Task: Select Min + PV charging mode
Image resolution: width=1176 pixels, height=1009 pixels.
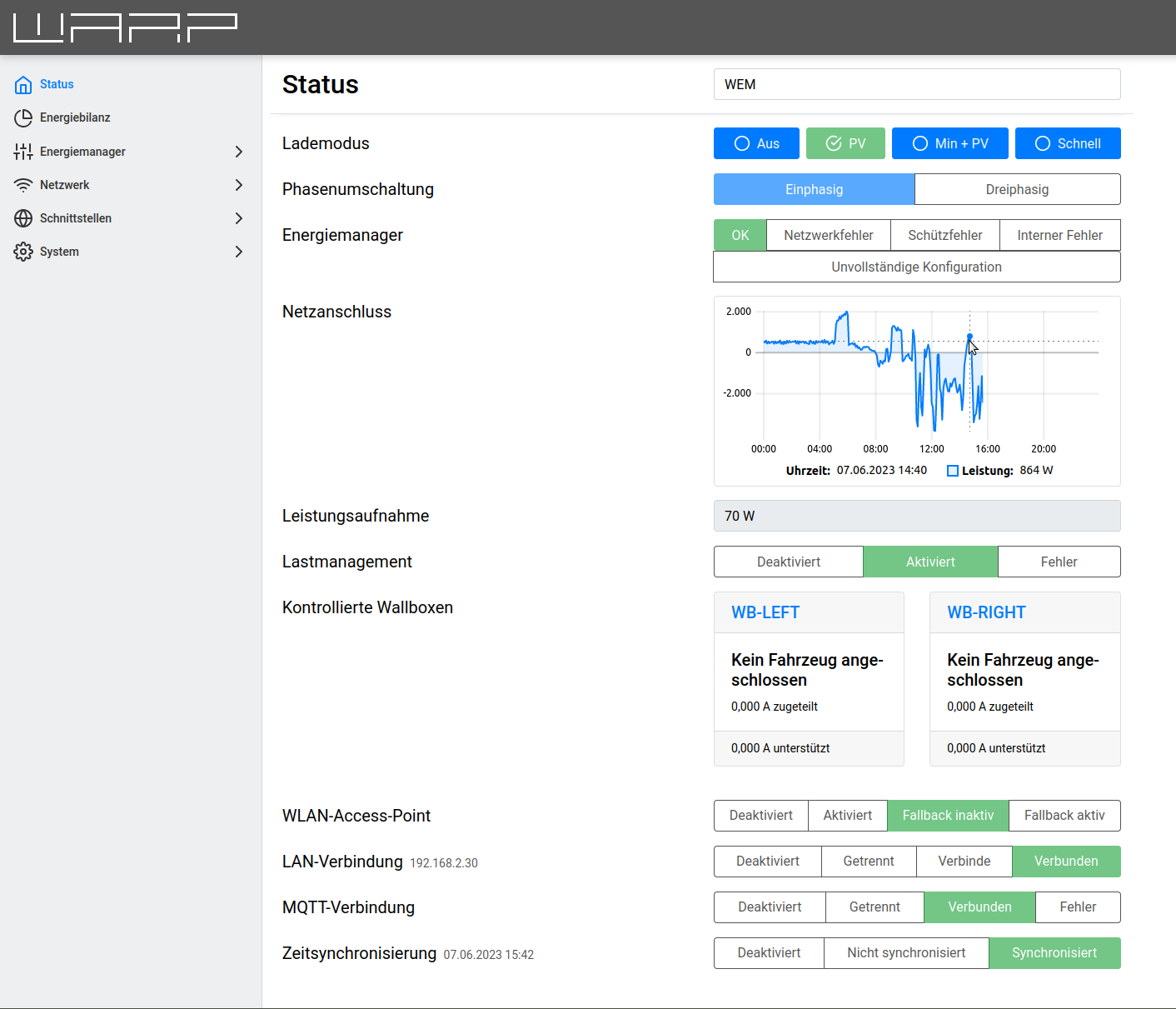Action: pyautogui.click(x=949, y=143)
